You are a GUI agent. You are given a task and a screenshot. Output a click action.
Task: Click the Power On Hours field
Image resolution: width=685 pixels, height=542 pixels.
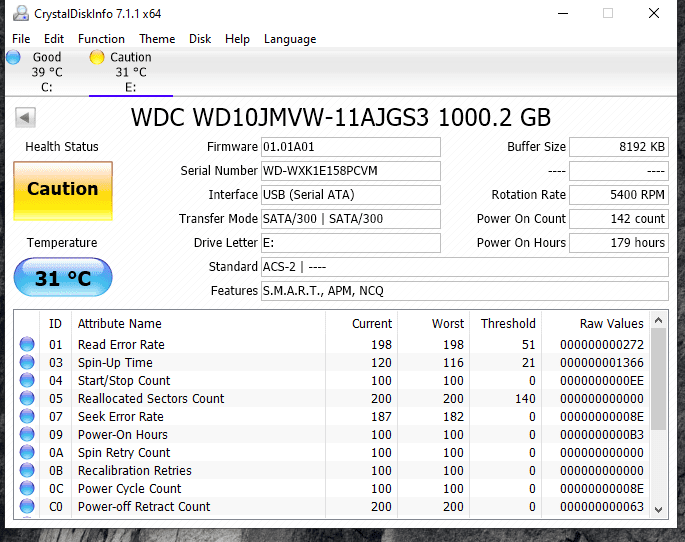coord(619,243)
